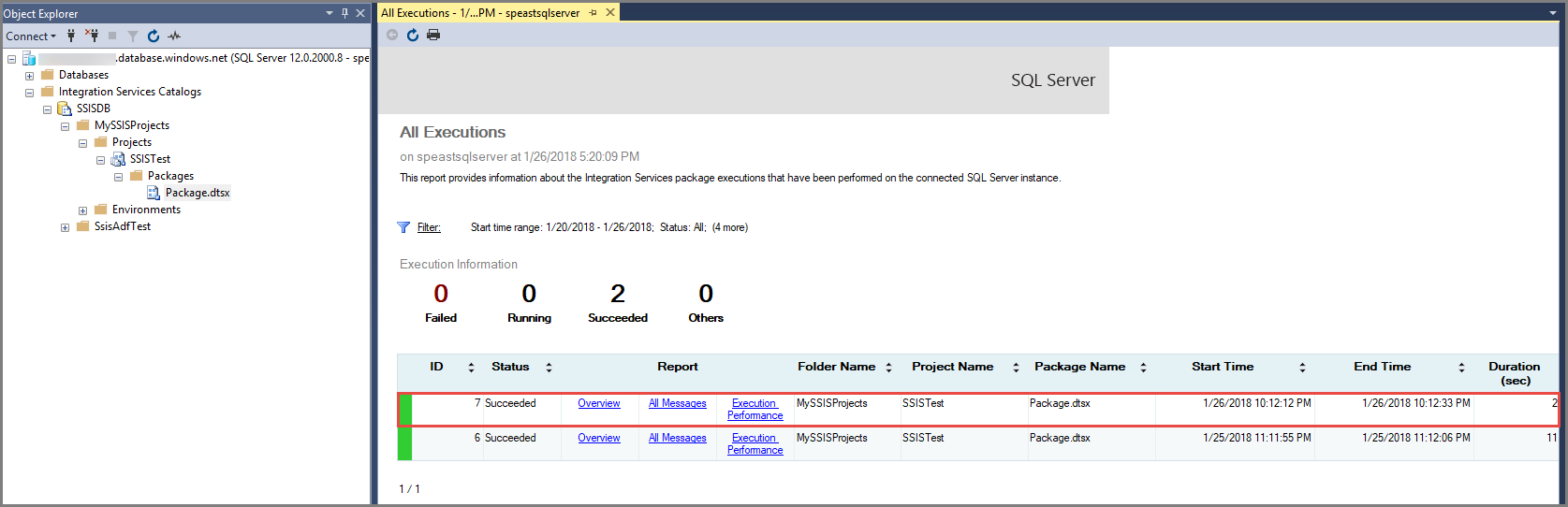Open the Filter link in report
This screenshot has width=1568, height=507.
click(x=429, y=227)
